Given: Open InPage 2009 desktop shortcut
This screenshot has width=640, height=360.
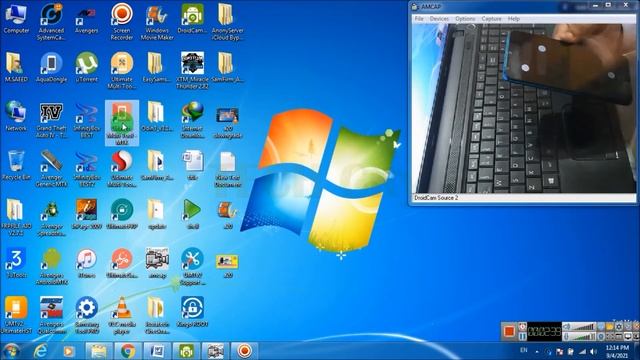Looking at the screenshot, I should click(x=87, y=214).
